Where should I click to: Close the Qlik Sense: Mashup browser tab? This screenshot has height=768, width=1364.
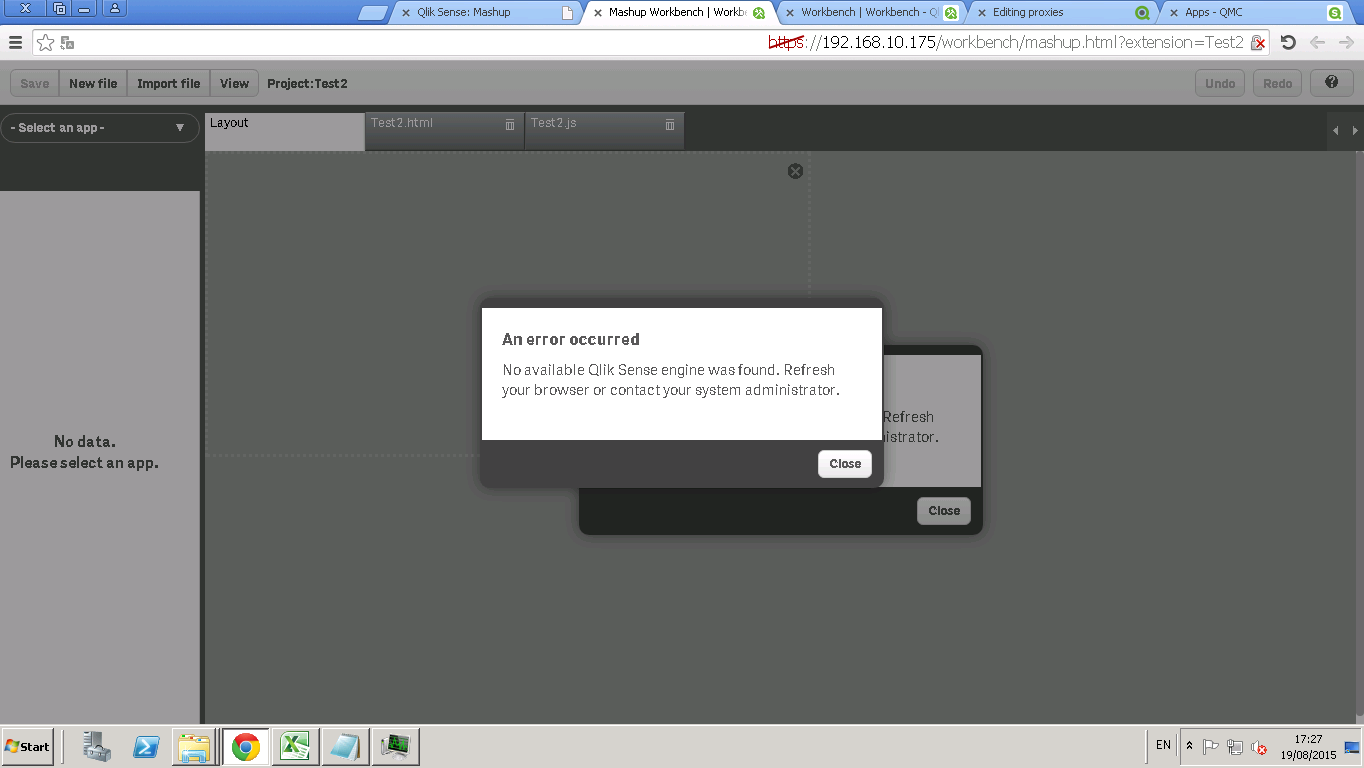(x=406, y=13)
